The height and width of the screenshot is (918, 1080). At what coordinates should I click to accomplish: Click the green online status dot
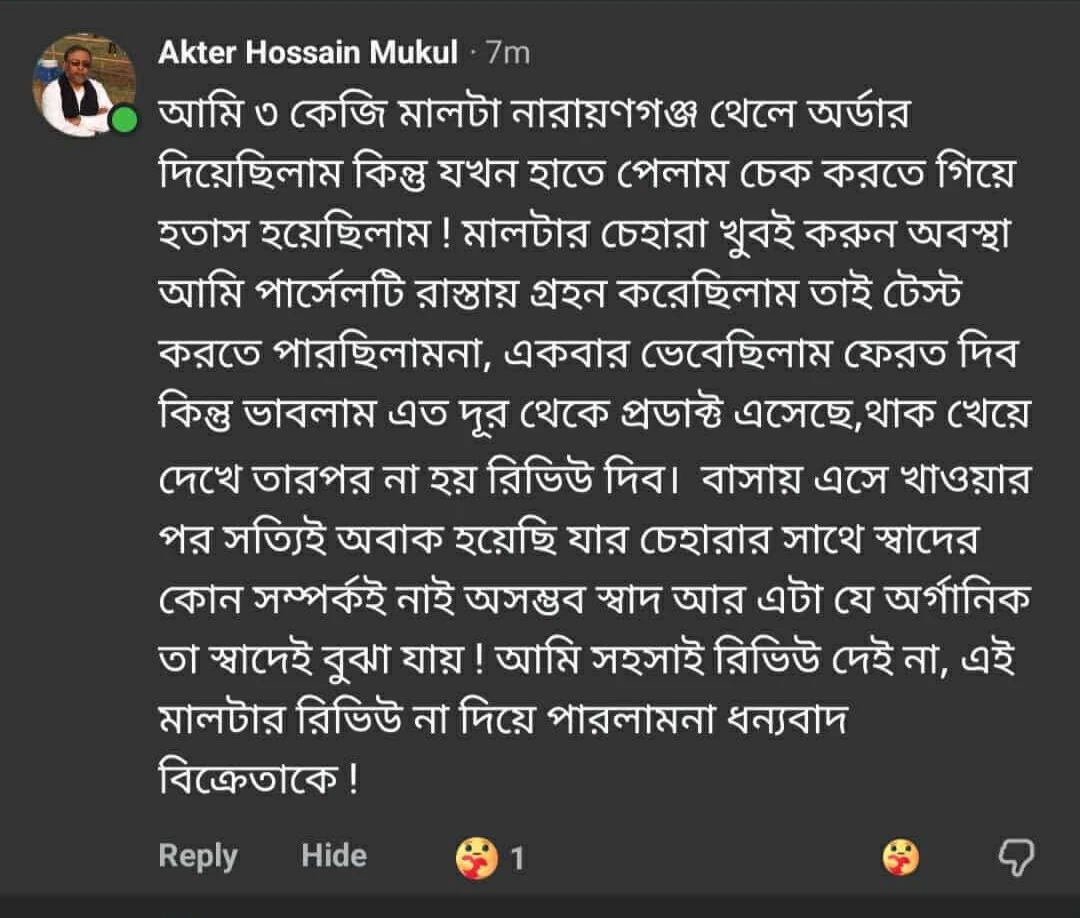[124, 122]
